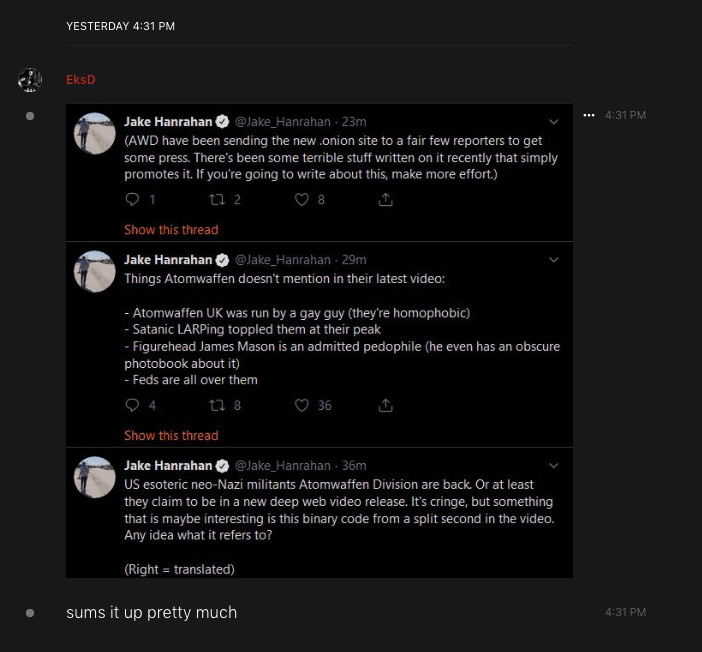Viewport: 702px width, 652px height.
Task: Click Jake Hanrahan avatar on first tweet
Action: point(95,133)
